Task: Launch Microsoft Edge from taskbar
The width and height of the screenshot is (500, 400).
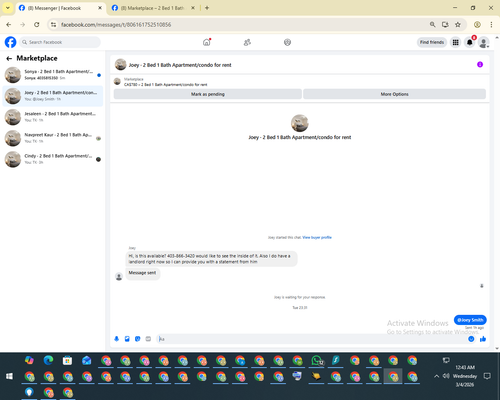Action: (x=49, y=360)
